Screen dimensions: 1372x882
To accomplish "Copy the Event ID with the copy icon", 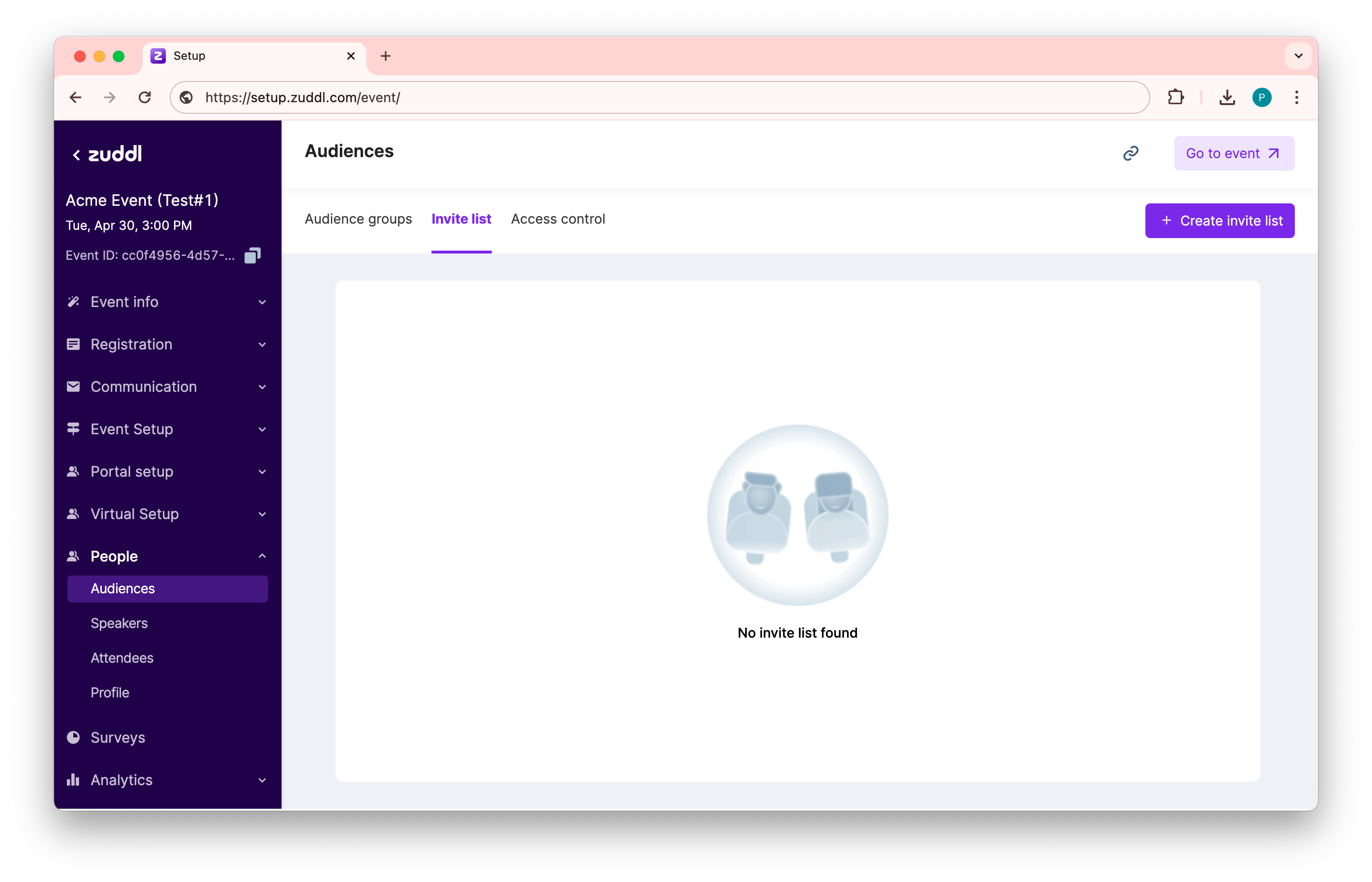I will pyautogui.click(x=252, y=255).
